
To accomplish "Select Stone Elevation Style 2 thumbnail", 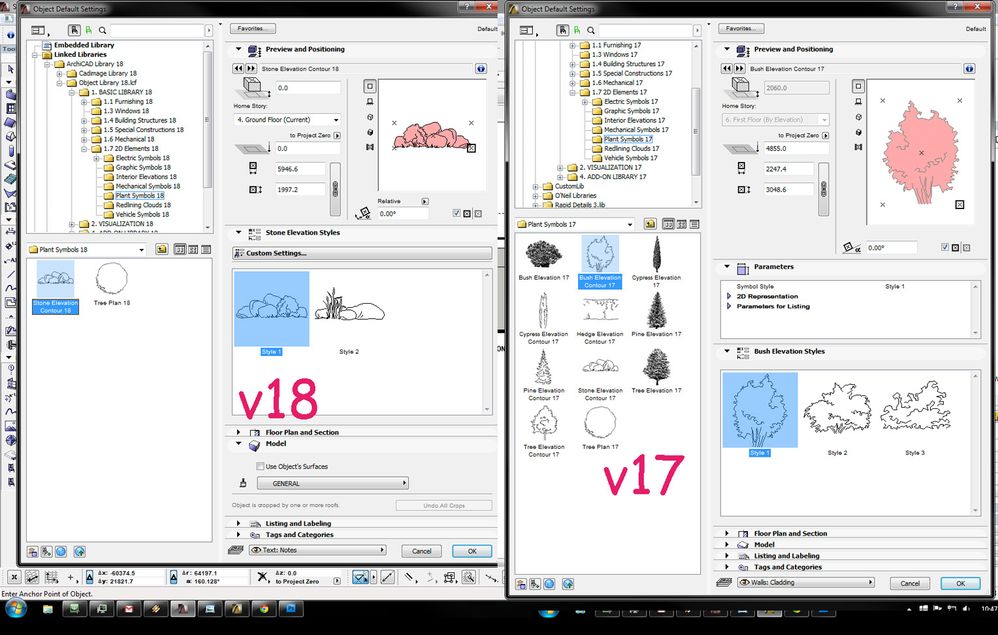I will tap(349, 314).
